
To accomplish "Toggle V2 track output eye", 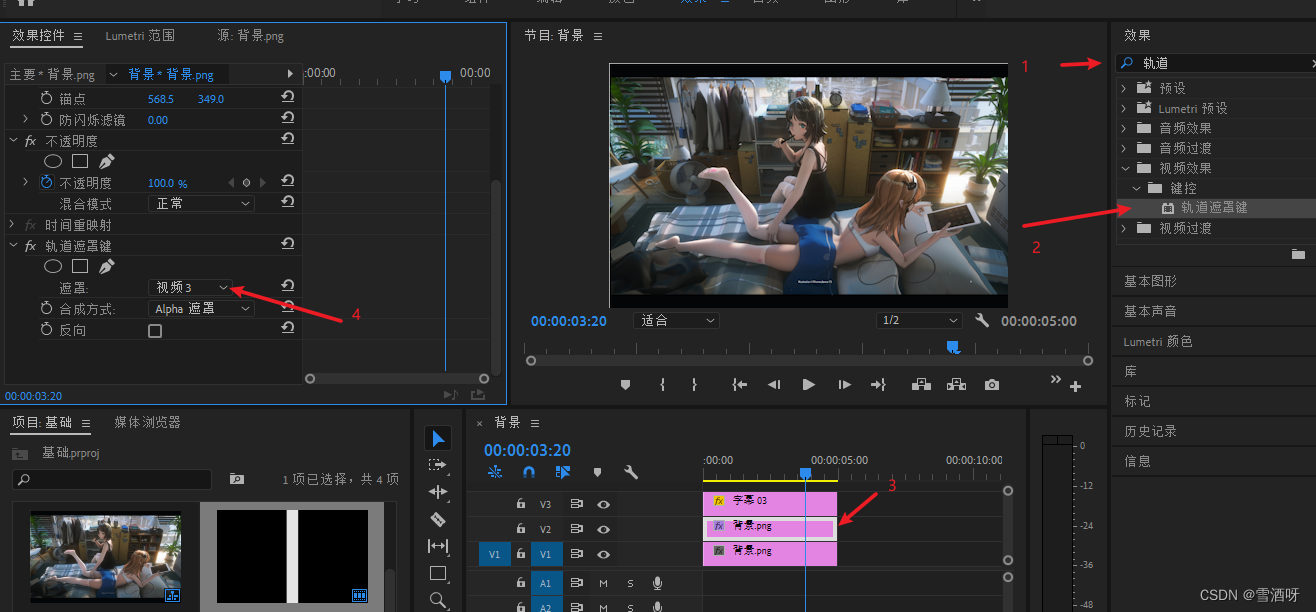I will (x=603, y=529).
